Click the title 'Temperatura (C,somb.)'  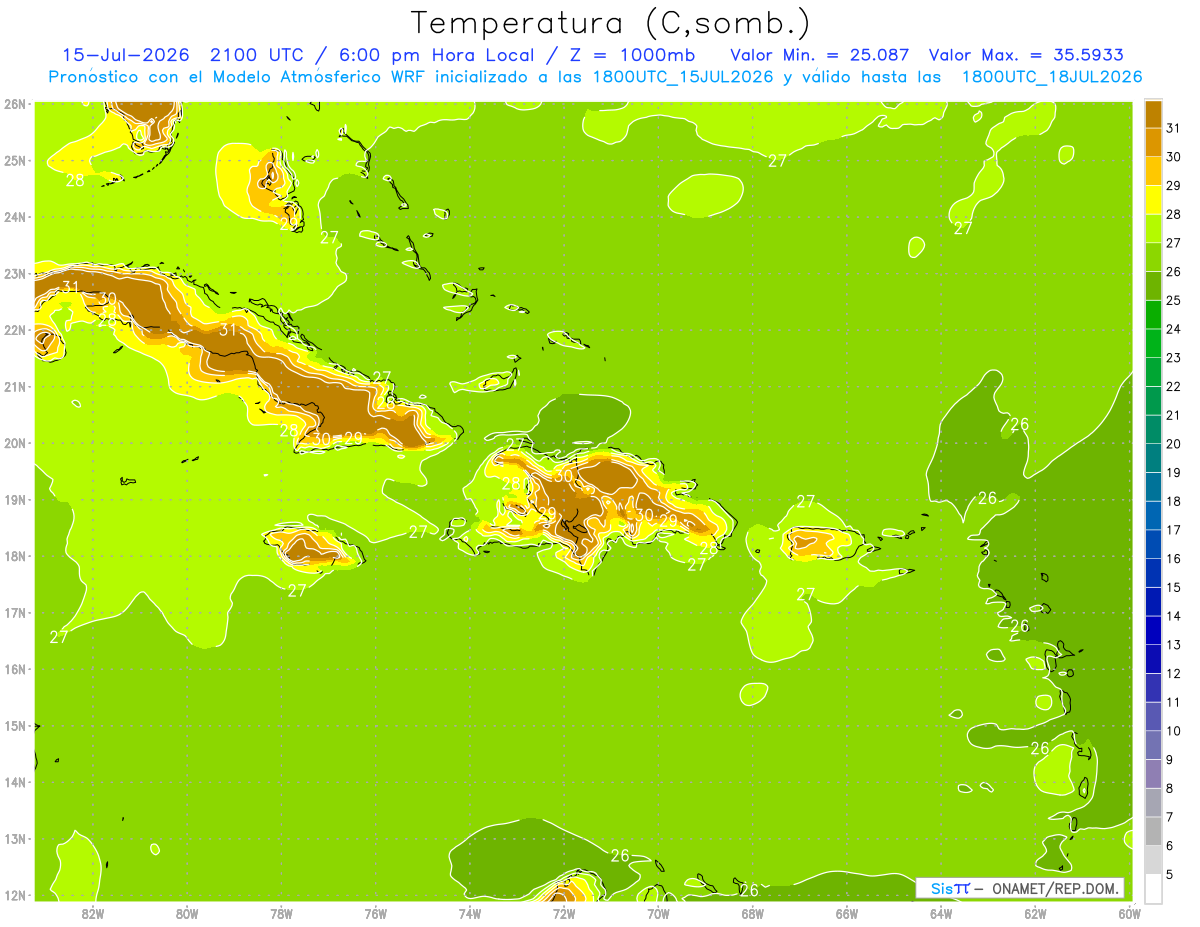pyautogui.click(x=610, y=22)
